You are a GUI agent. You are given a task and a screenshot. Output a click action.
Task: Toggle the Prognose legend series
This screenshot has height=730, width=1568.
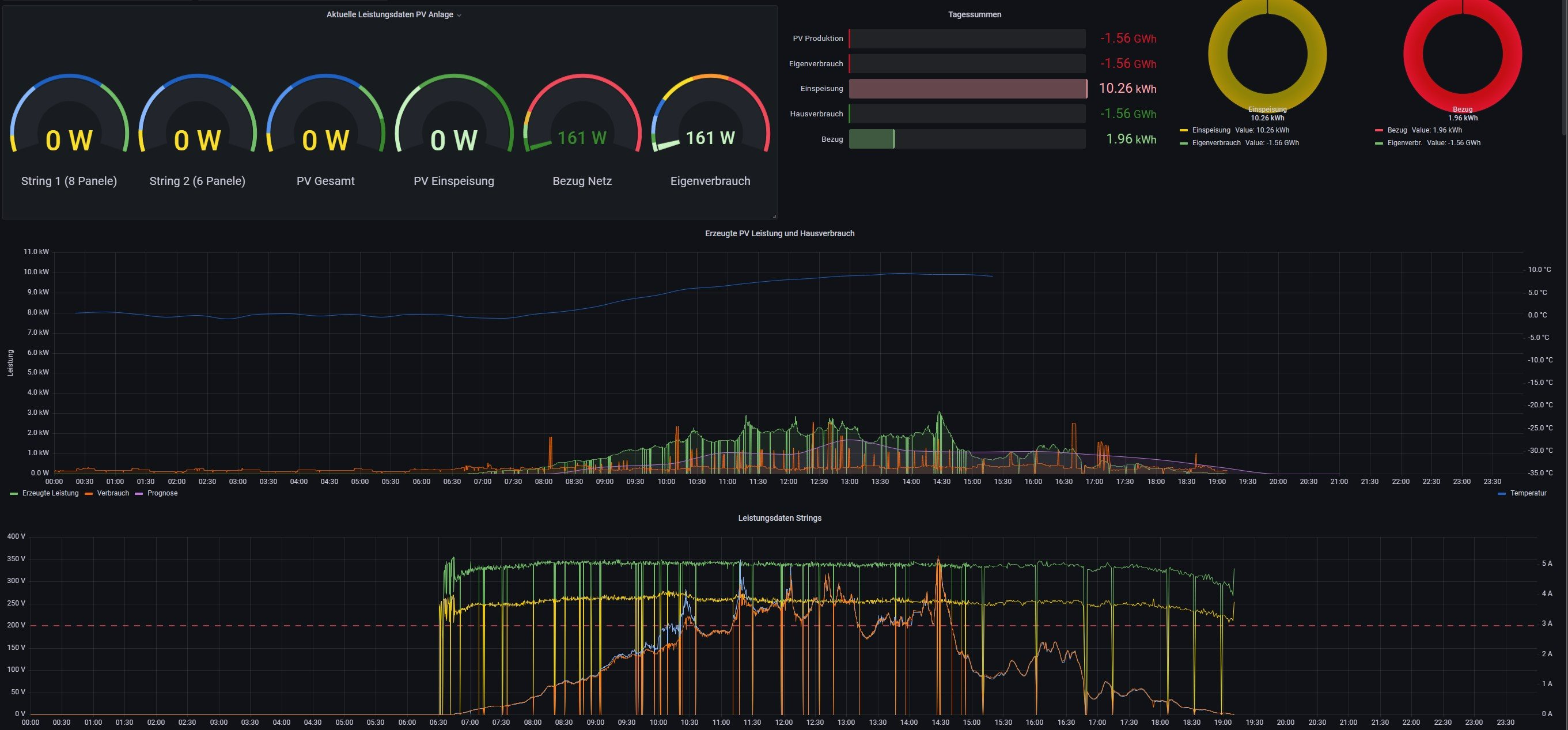coord(162,493)
